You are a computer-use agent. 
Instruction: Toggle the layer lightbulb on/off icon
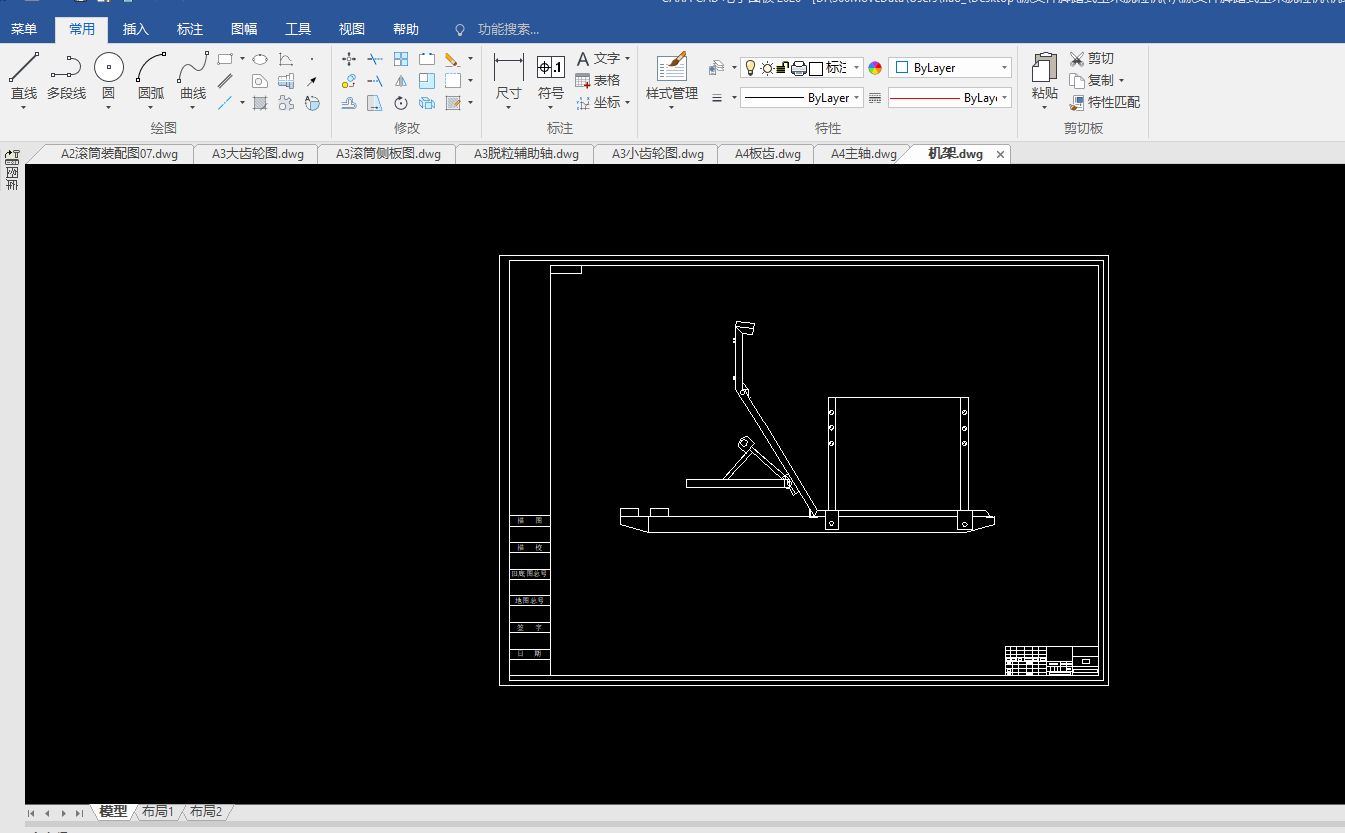click(751, 68)
